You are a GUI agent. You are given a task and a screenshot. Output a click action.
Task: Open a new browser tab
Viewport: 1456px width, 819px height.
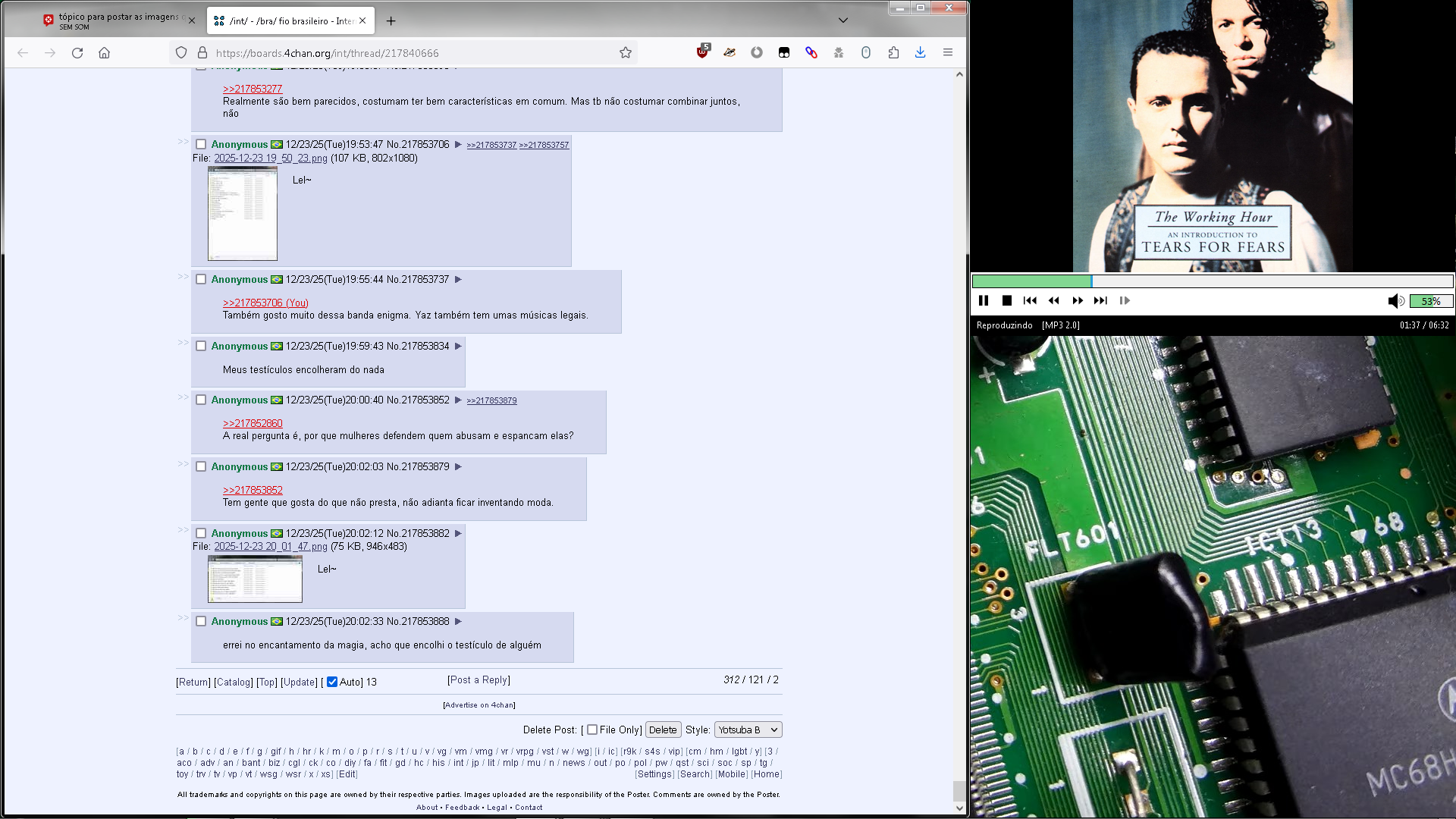[391, 21]
